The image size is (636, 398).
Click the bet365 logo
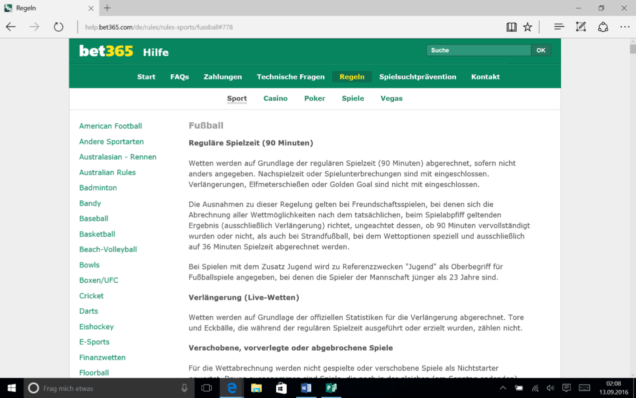pyautogui.click(x=106, y=51)
